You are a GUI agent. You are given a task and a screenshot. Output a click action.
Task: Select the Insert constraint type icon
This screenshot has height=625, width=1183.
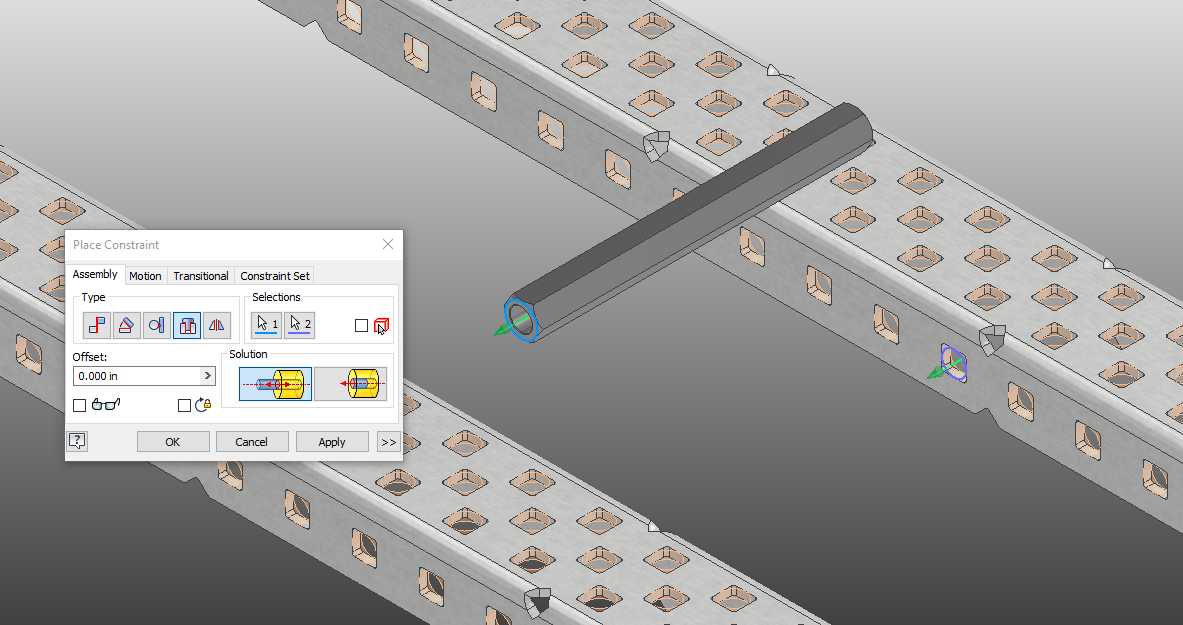point(187,325)
